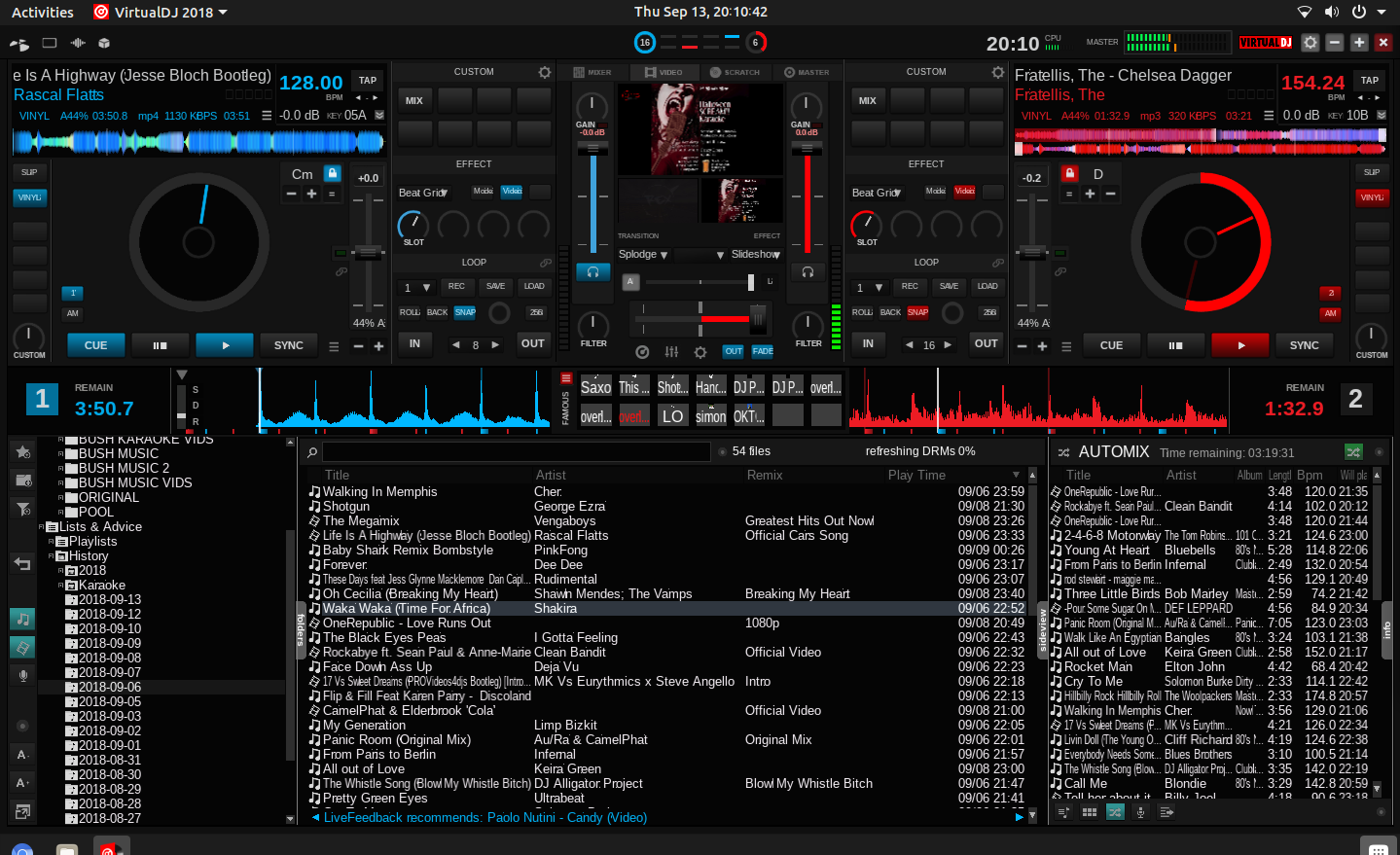Open deck 1 loop slot number dropdown
The height and width of the screenshot is (855, 1400).
(416, 287)
